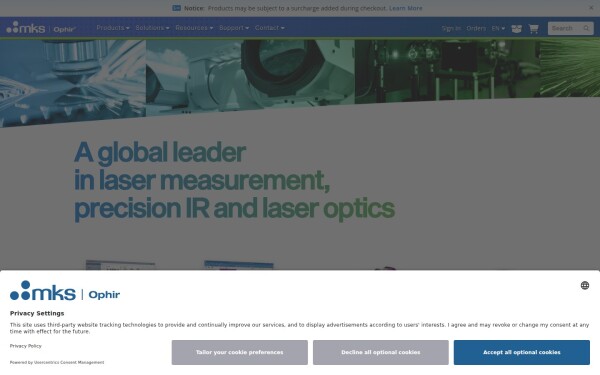Click Learn More in the notice
Screen dimensions: 600x375
click(x=406, y=8)
